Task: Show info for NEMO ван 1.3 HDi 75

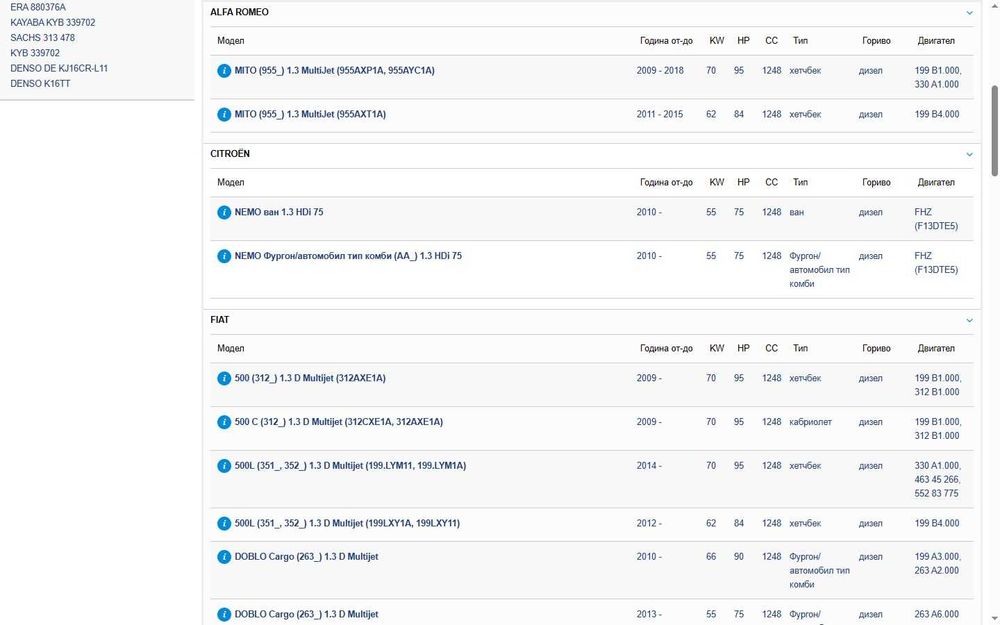Action: [x=224, y=212]
